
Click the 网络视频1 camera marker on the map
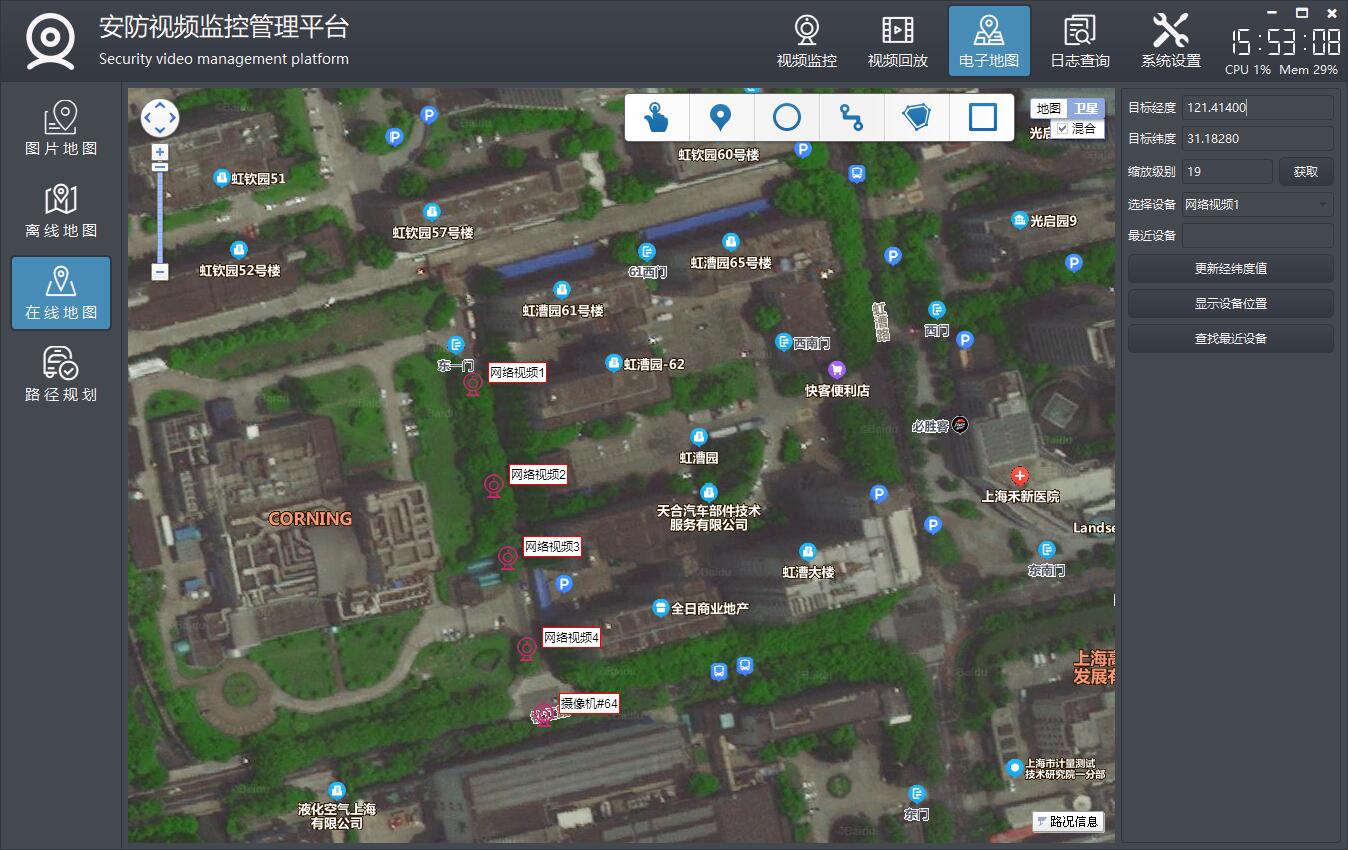click(x=472, y=384)
